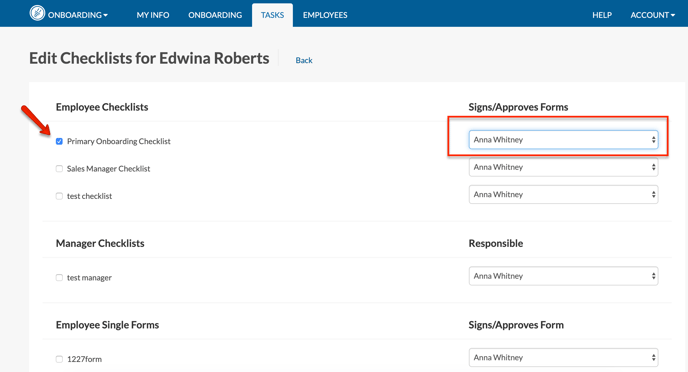Click the Primary Onboarding Checklist label
688x372 pixels.
click(118, 141)
